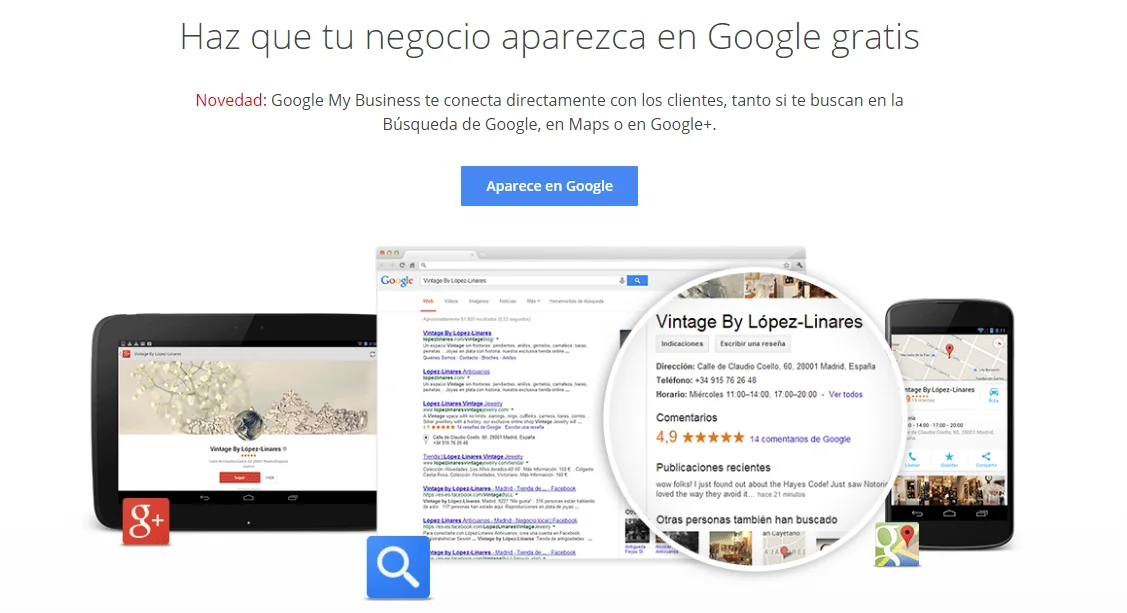Tap refresh icon on tablet app bar
This screenshot has height=613, width=1127.
[372, 354]
